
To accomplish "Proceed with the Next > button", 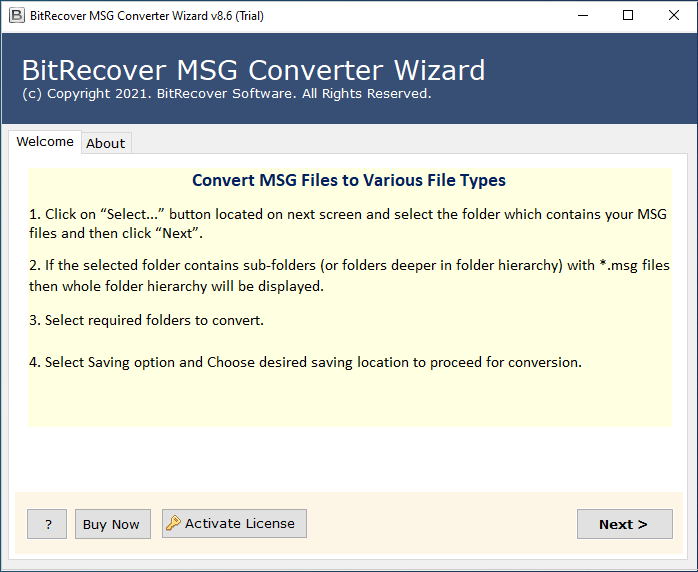I will [623, 524].
